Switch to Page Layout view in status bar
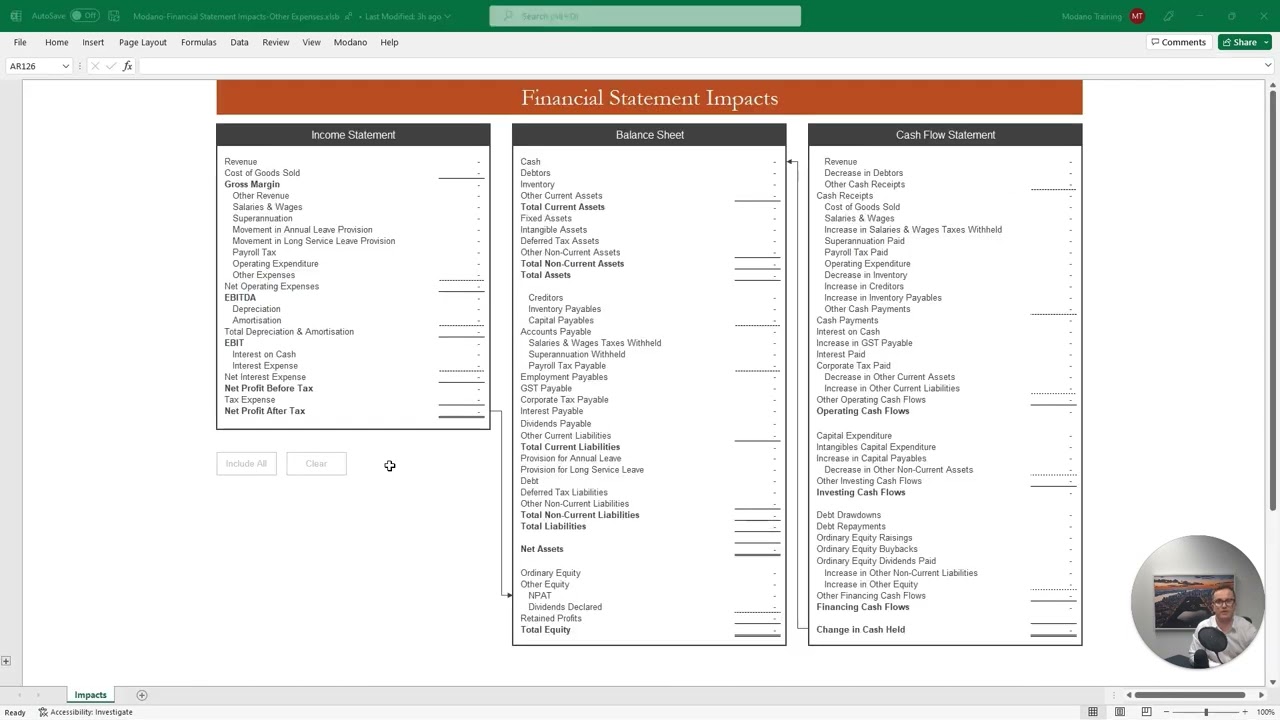This screenshot has height=720, width=1280. (1120, 712)
